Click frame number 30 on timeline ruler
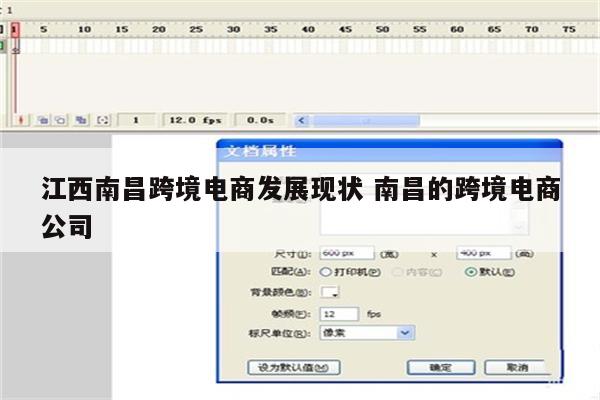Viewport: 600px width, 400px height. 233,29
